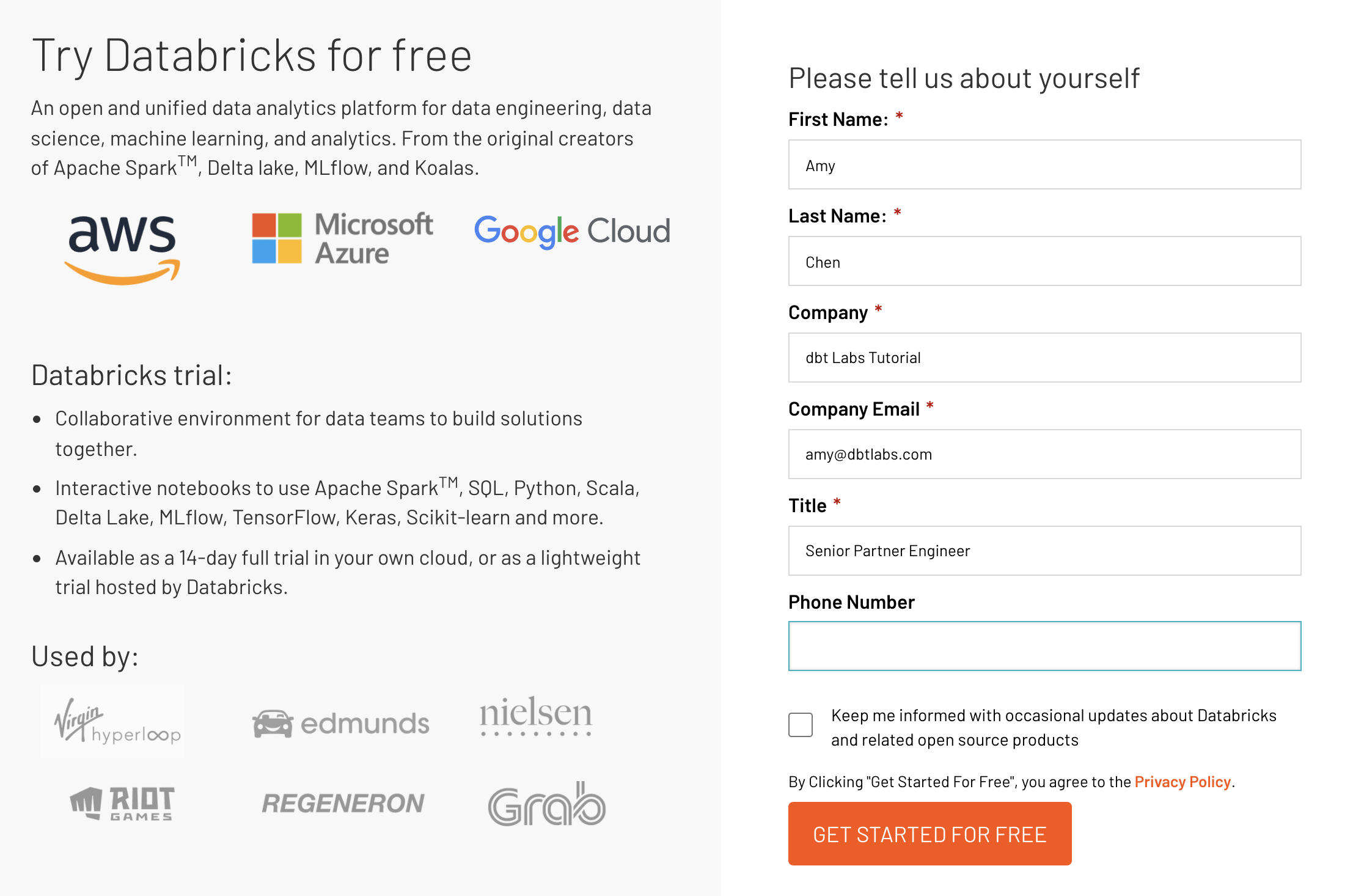Viewport: 1353px width, 896px height.
Task: Click the Title field with 'Senior Partner Engineer'
Action: [1046, 550]
